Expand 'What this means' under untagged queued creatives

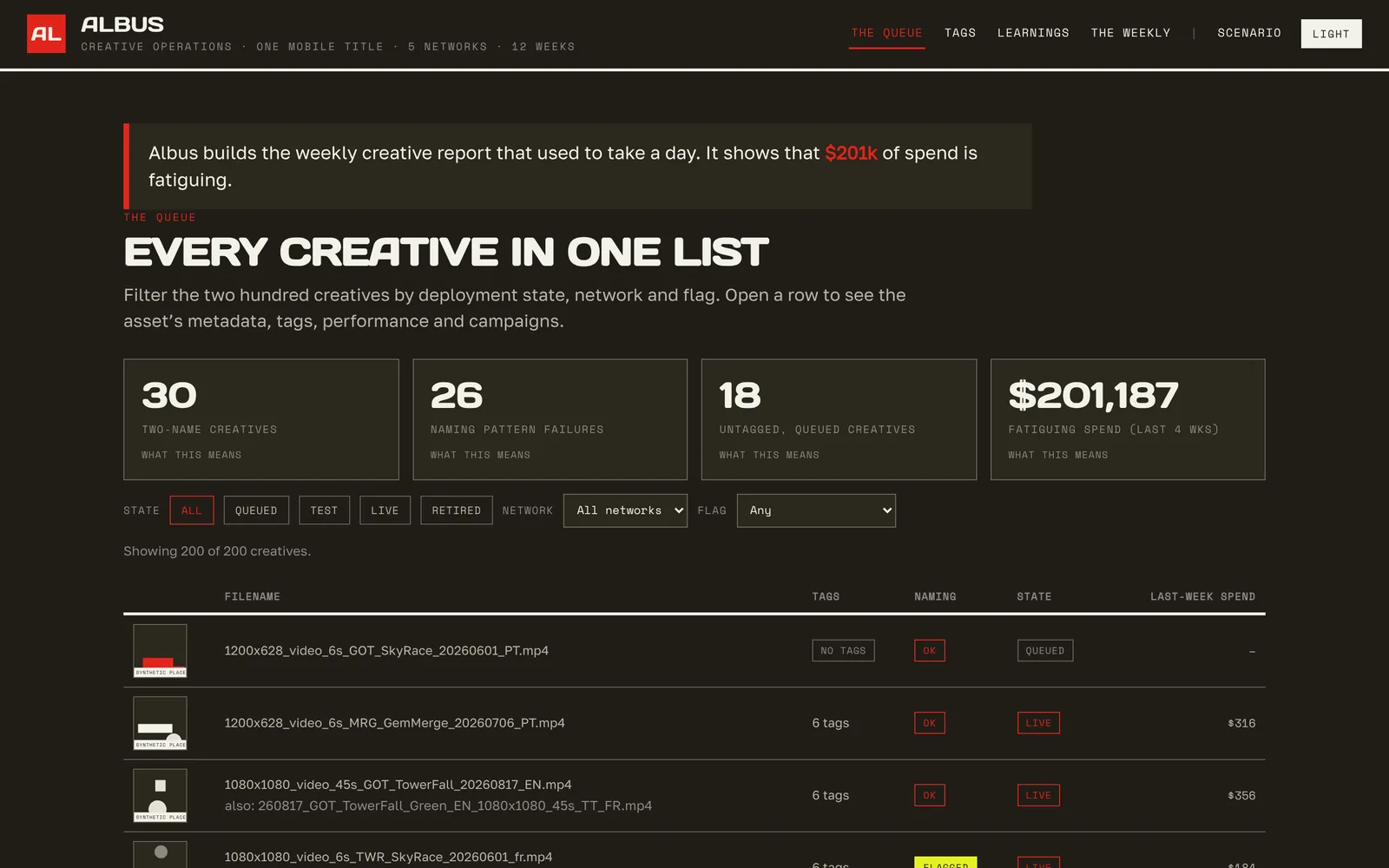769,455
